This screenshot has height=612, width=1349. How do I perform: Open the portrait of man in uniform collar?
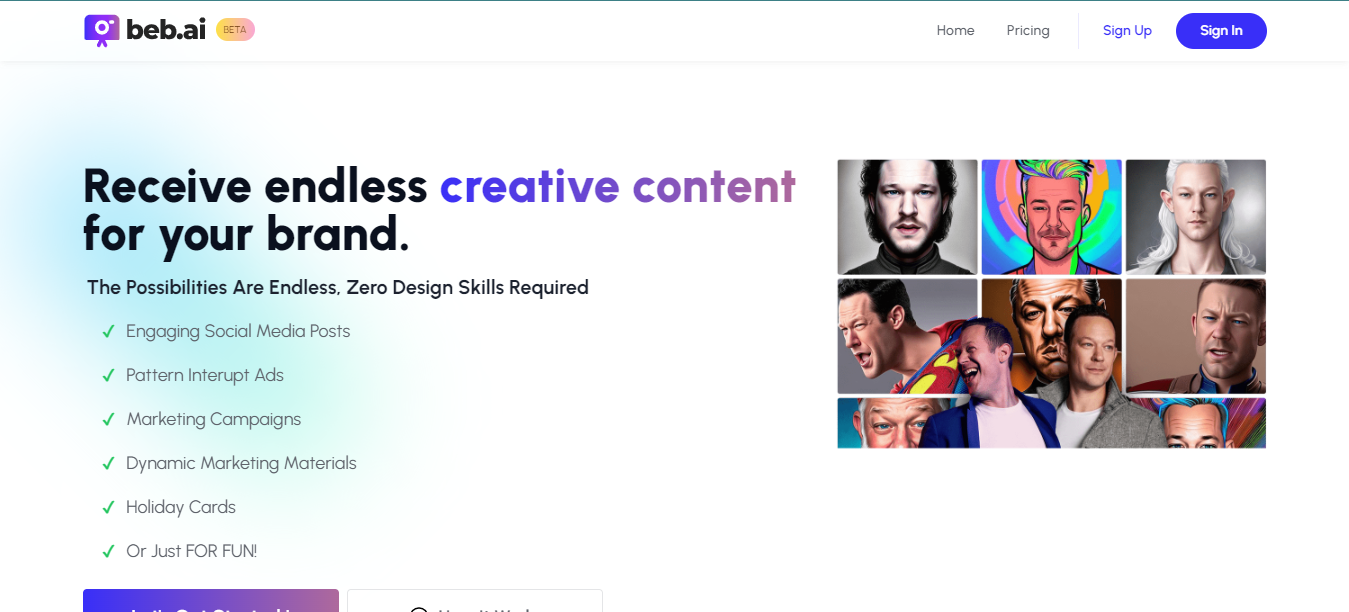pos(1196,336)
